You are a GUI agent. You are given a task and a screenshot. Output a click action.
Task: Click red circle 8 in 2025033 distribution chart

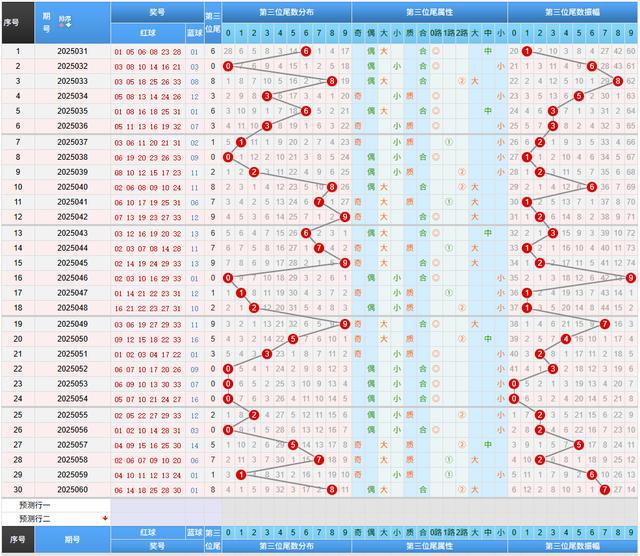(332, 81)
